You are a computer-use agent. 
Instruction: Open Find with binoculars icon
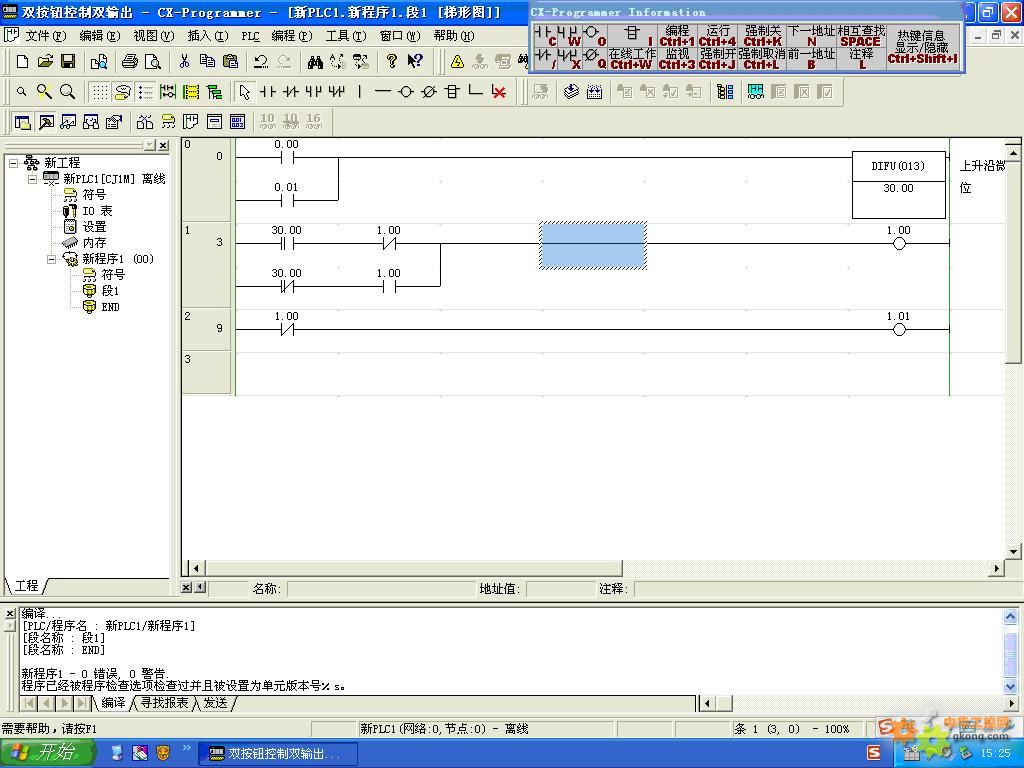pyautogui.click(x=315, y=61)
